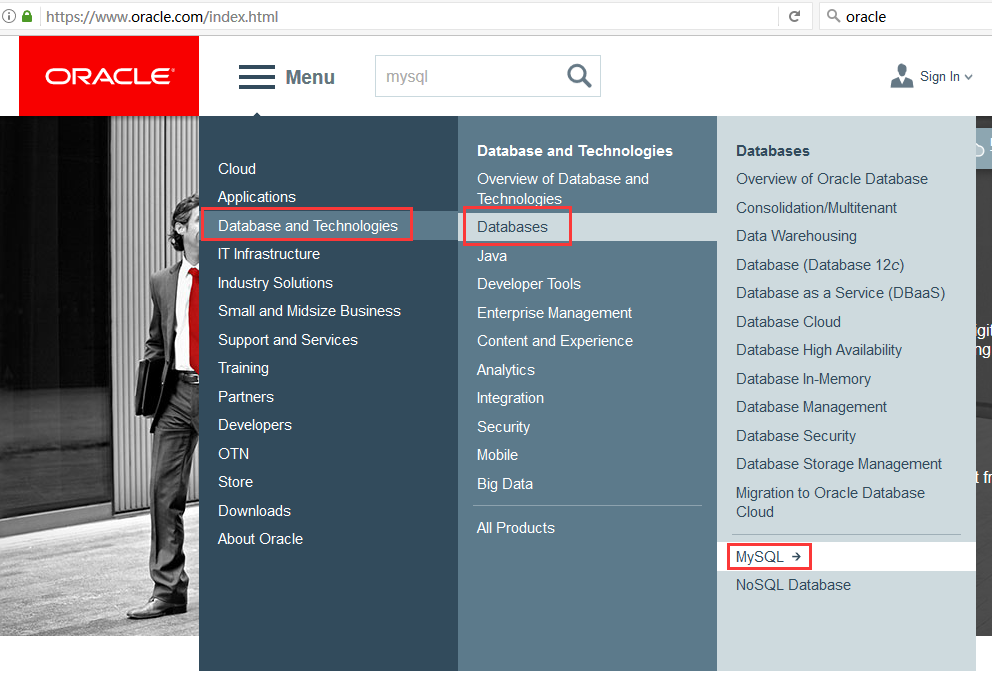The width and height of the screenshot is (992, 677).
Task: Select Java submenu item
Action: 492,256
